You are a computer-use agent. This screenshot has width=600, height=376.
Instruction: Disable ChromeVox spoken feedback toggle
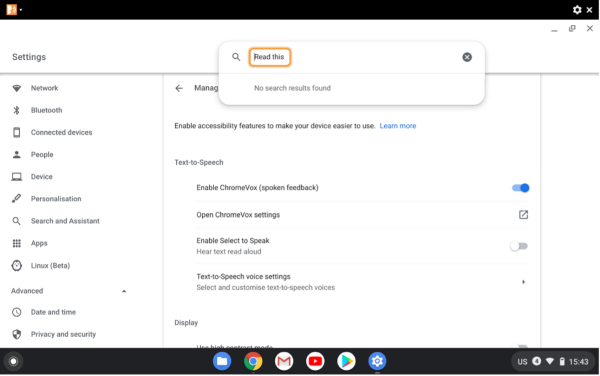[520, 188]
